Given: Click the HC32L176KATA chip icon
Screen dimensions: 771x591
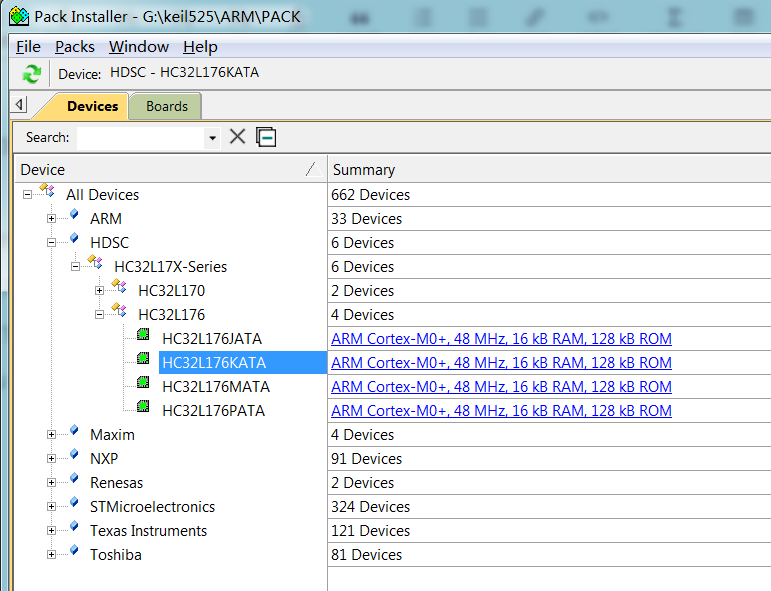Looking at the screenshot, I should [x=143, y=358].
